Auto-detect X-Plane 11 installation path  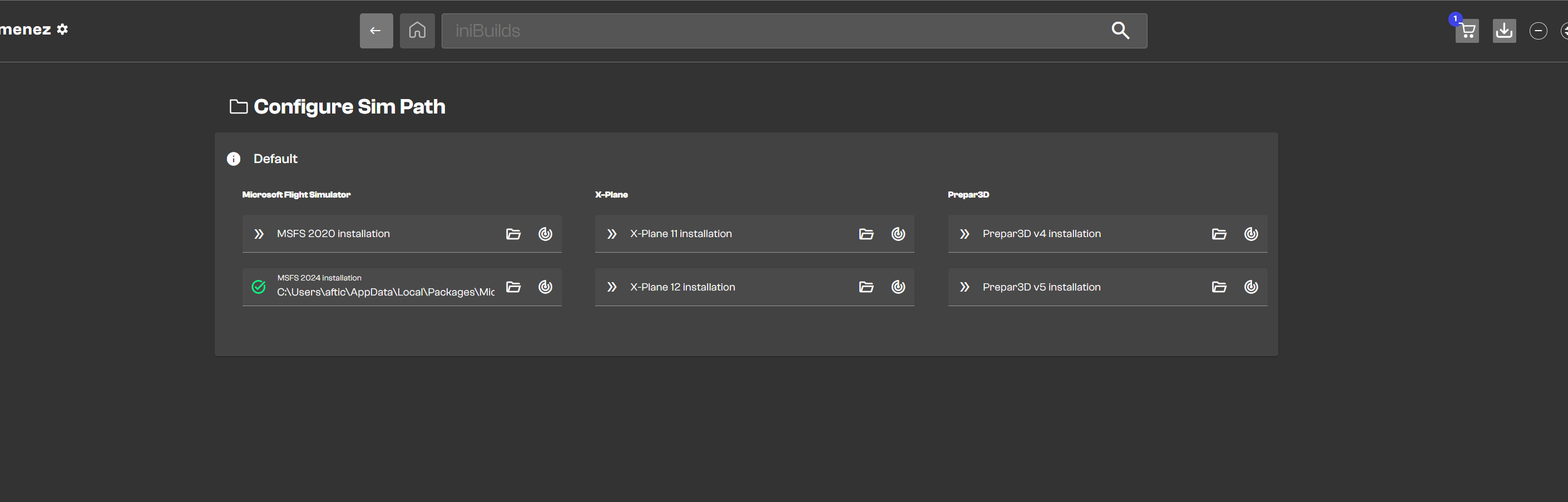pos(898,234)
